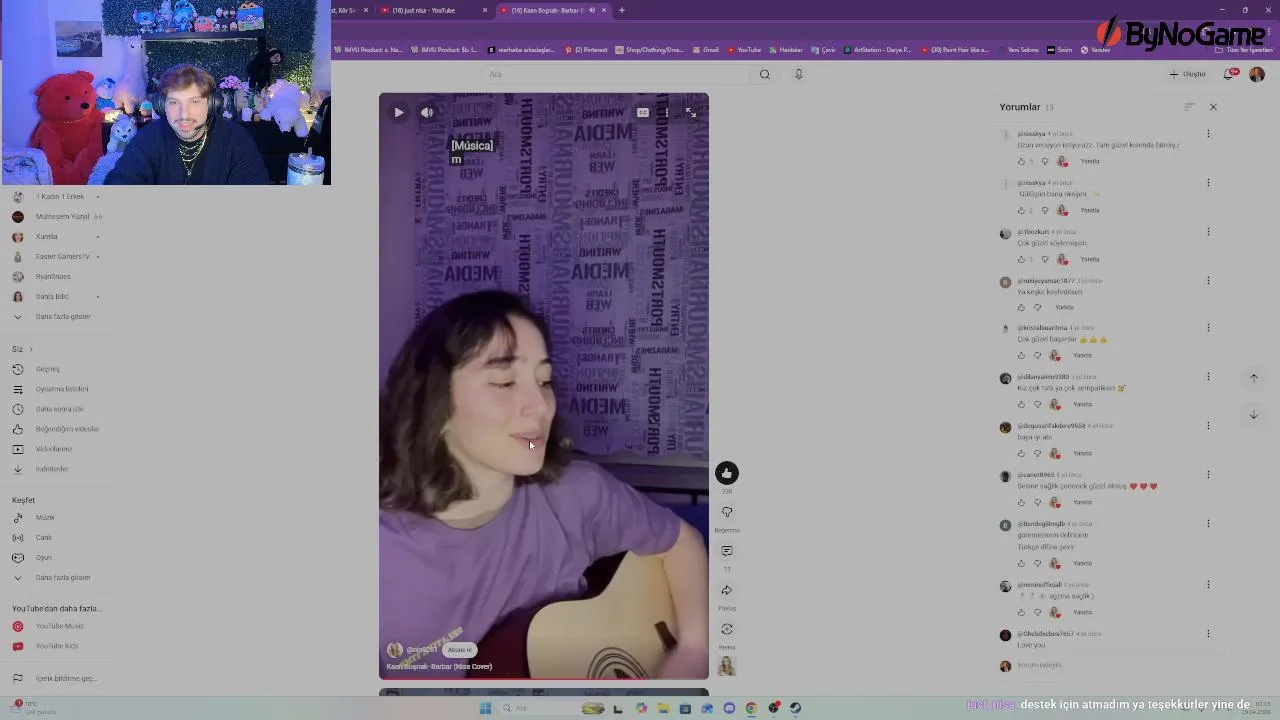Screen dimensions: 1280x720
Task: Open a new browser tab
Action: [621, 10]
